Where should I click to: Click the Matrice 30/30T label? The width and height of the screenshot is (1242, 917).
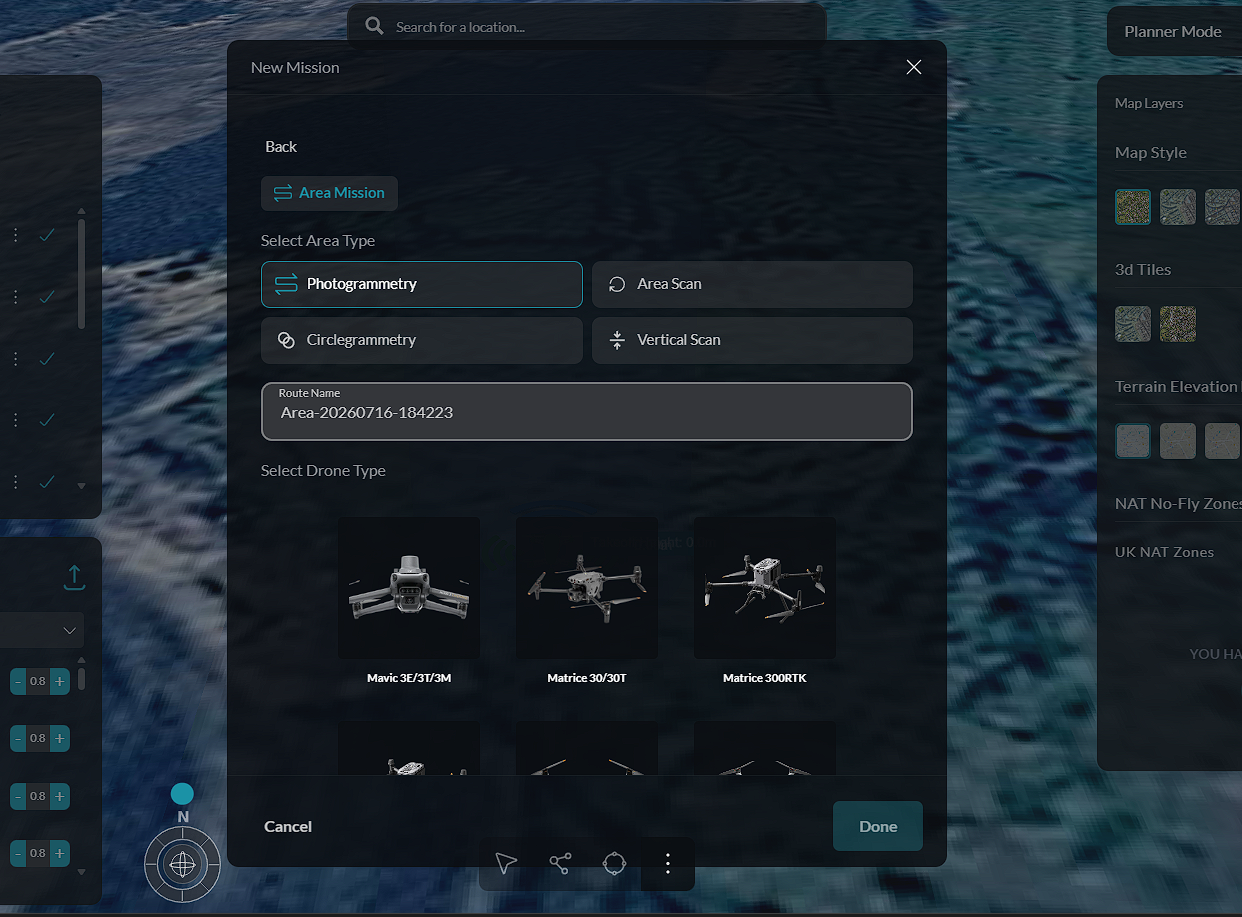[587, 678]
